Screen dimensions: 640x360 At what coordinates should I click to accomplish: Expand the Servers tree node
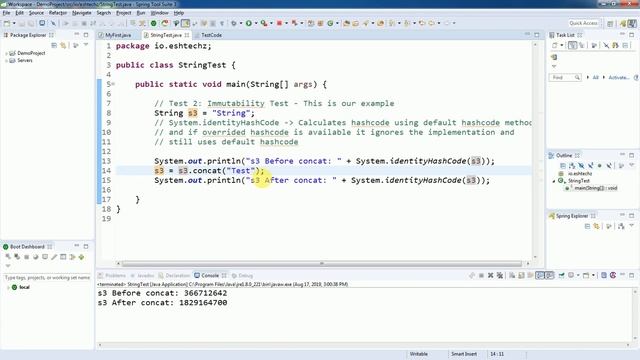click(6, 61)
